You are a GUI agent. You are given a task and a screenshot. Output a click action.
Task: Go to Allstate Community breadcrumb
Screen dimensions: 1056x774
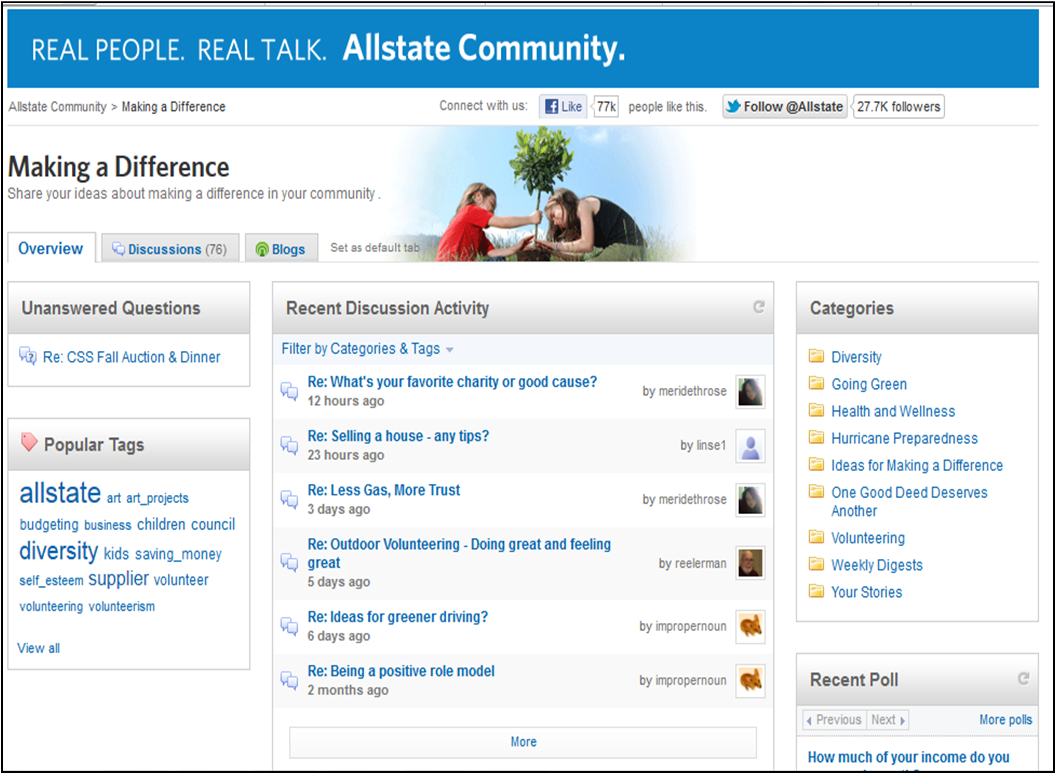pyautogui.click(x=57, y=106)
